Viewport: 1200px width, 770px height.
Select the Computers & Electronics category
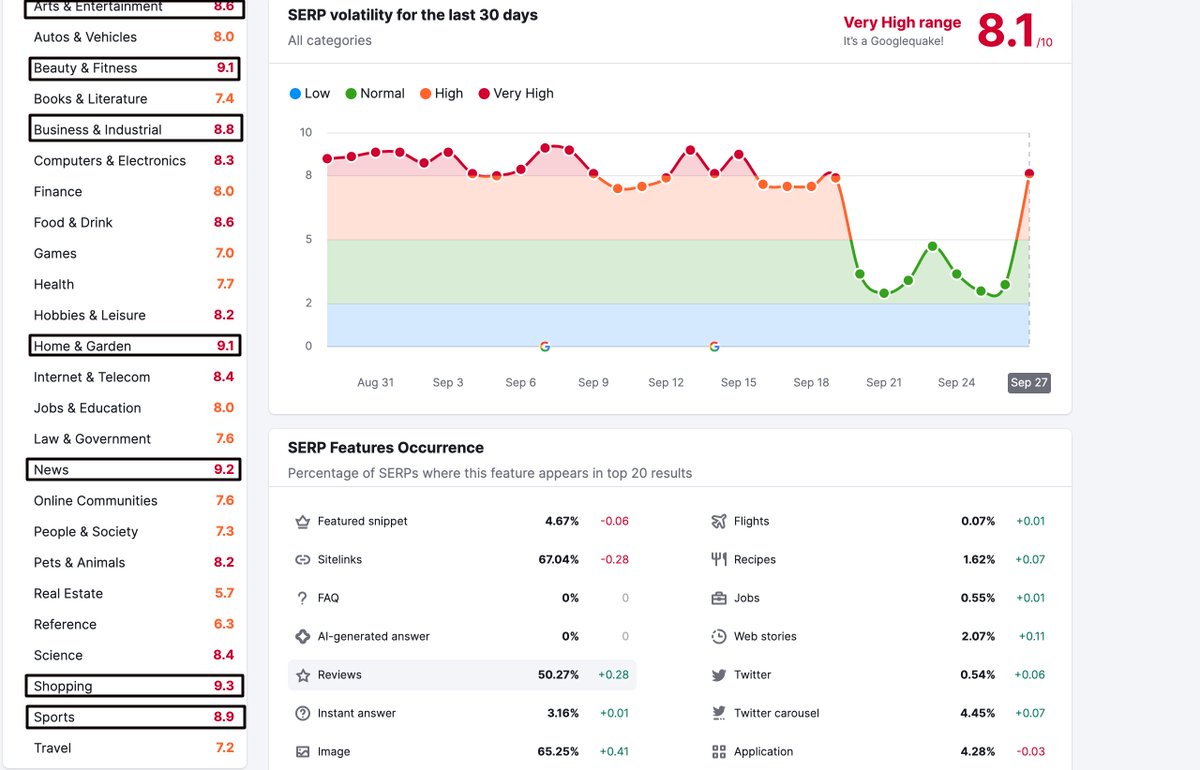136,160
